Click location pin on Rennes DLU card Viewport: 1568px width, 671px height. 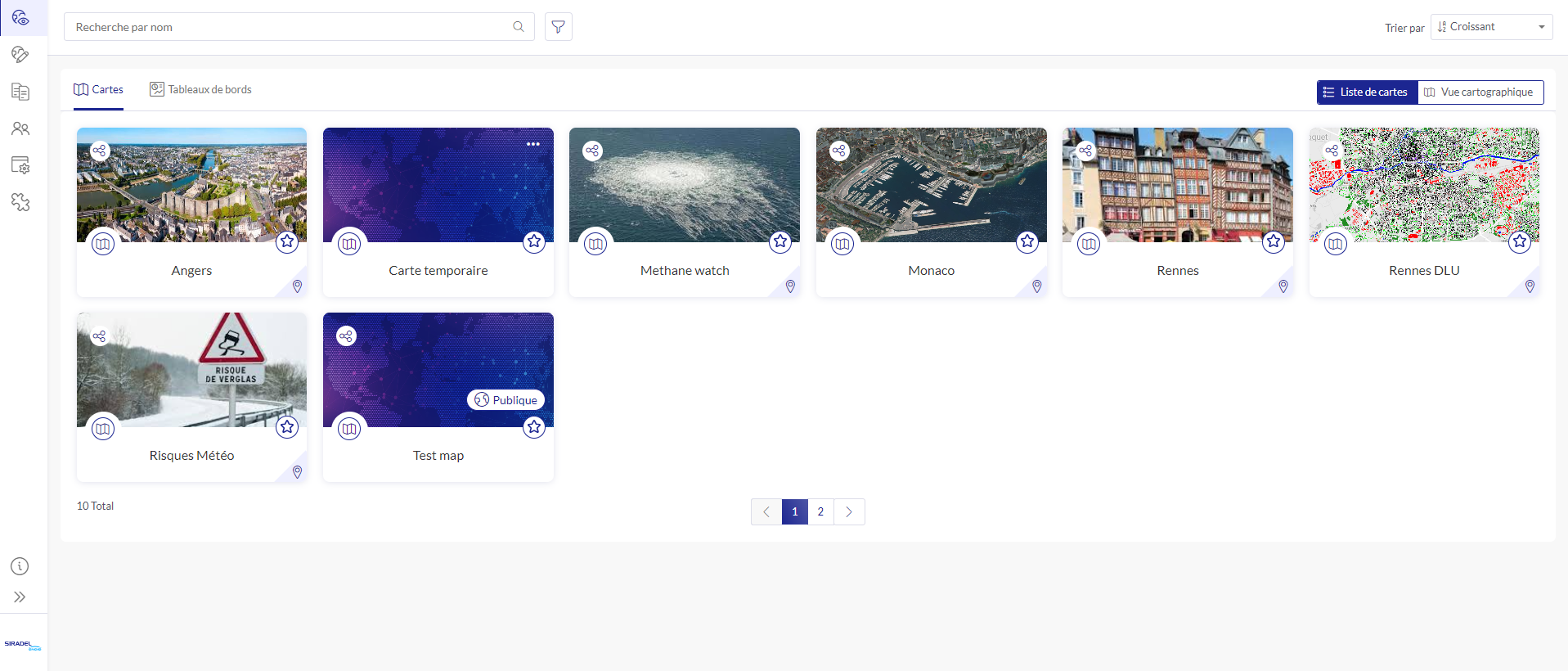[x=1530, y=286]
